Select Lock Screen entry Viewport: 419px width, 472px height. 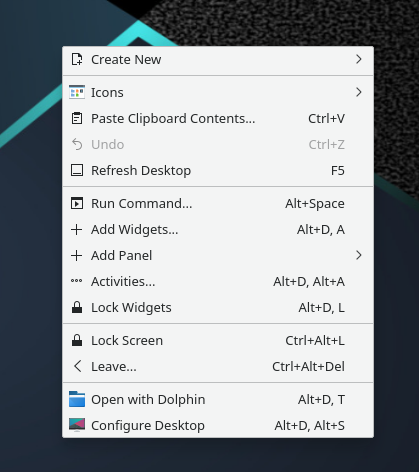pos(218,340)
